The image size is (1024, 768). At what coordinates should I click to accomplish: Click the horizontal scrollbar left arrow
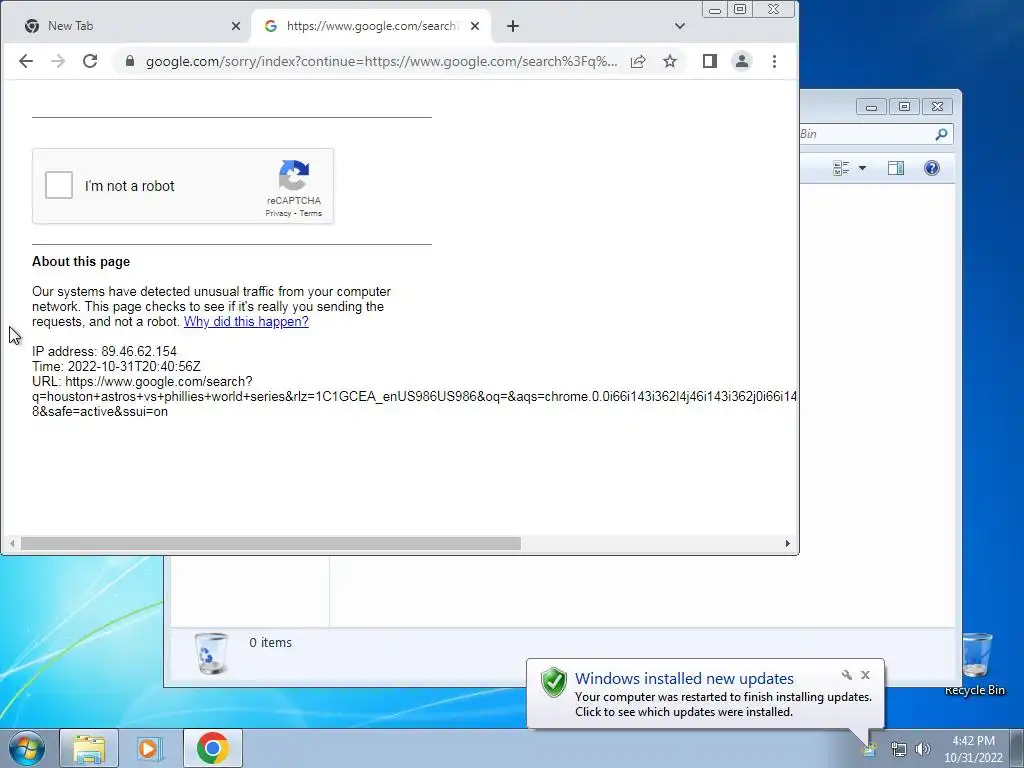(x=12, y=543)
